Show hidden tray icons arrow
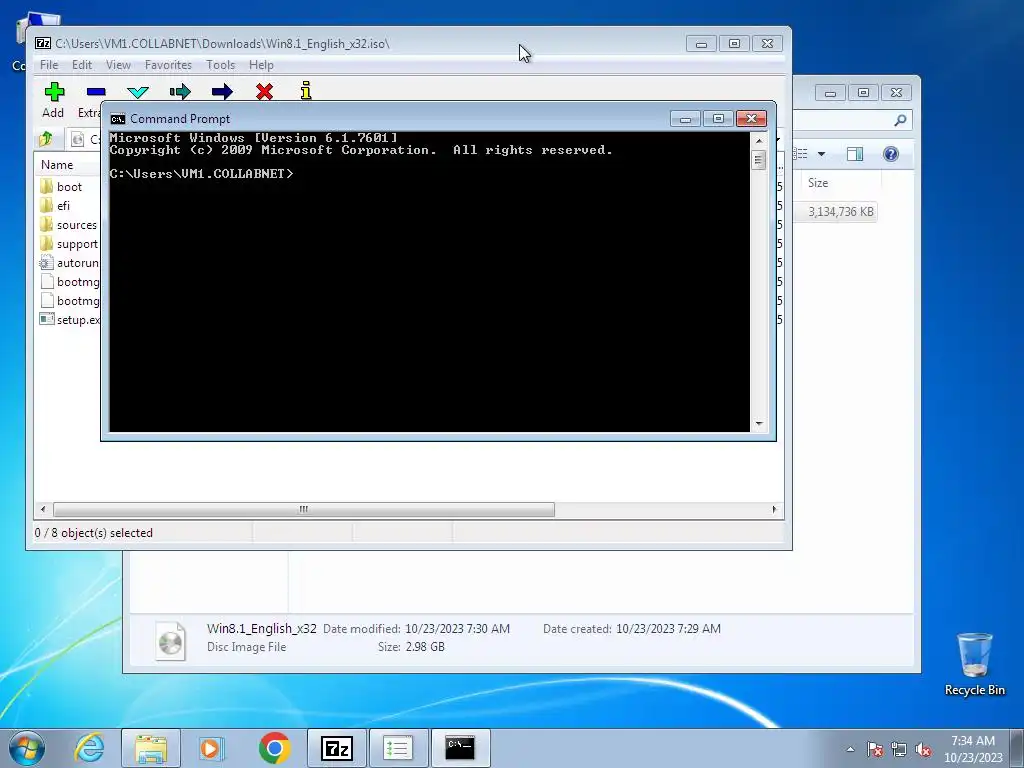This screenshot has height=768, width=1024. [x=850, y=749]
